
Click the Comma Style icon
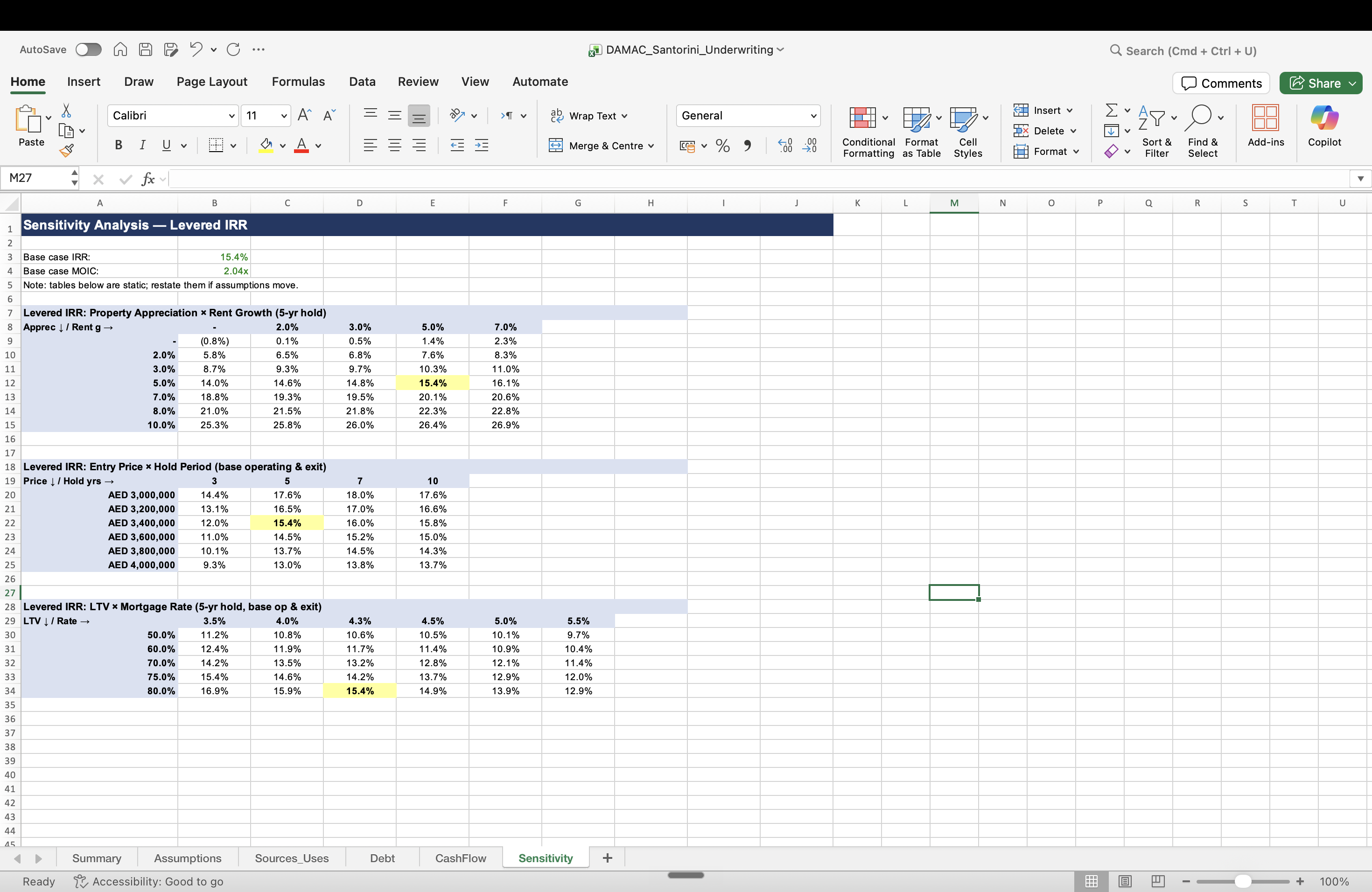747,146
